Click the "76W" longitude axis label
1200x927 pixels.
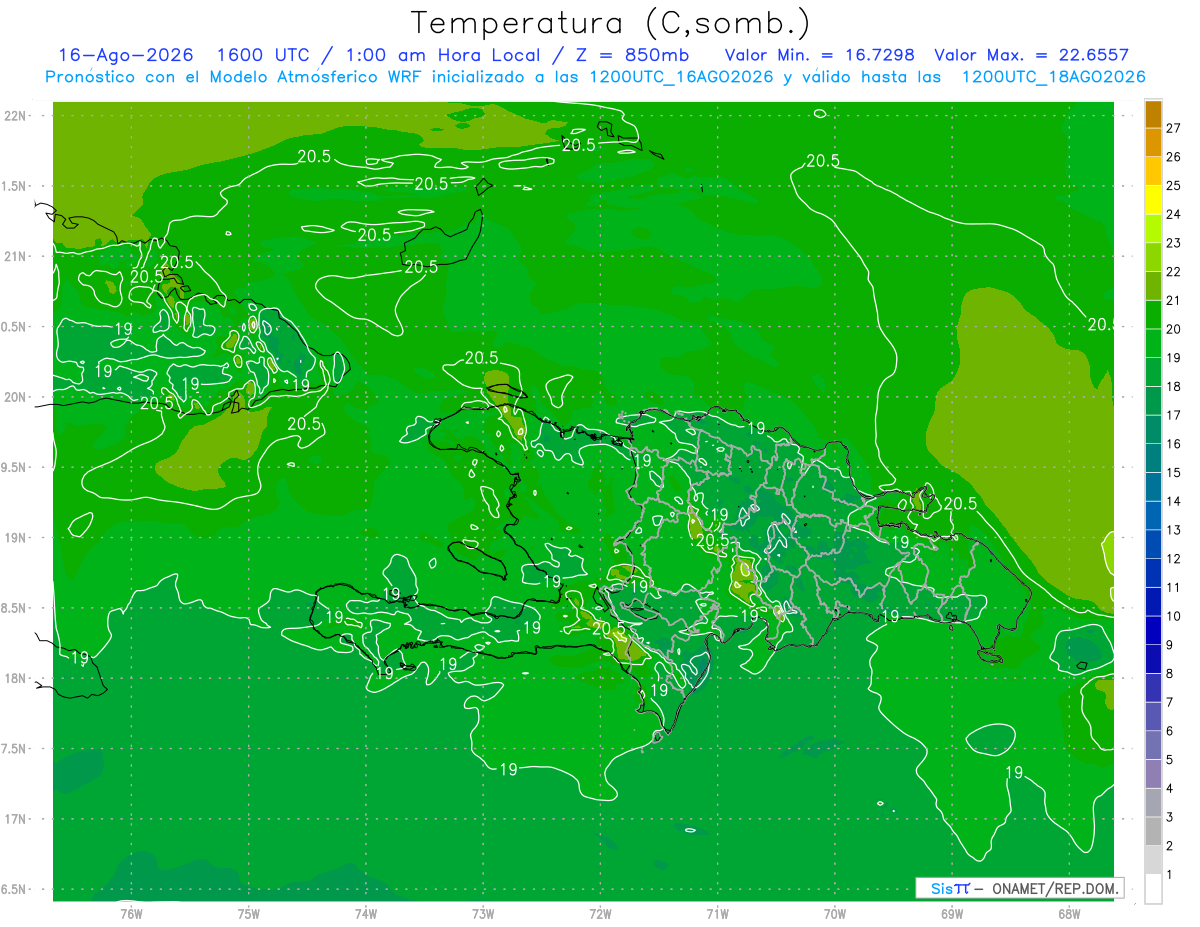(132, 913)
